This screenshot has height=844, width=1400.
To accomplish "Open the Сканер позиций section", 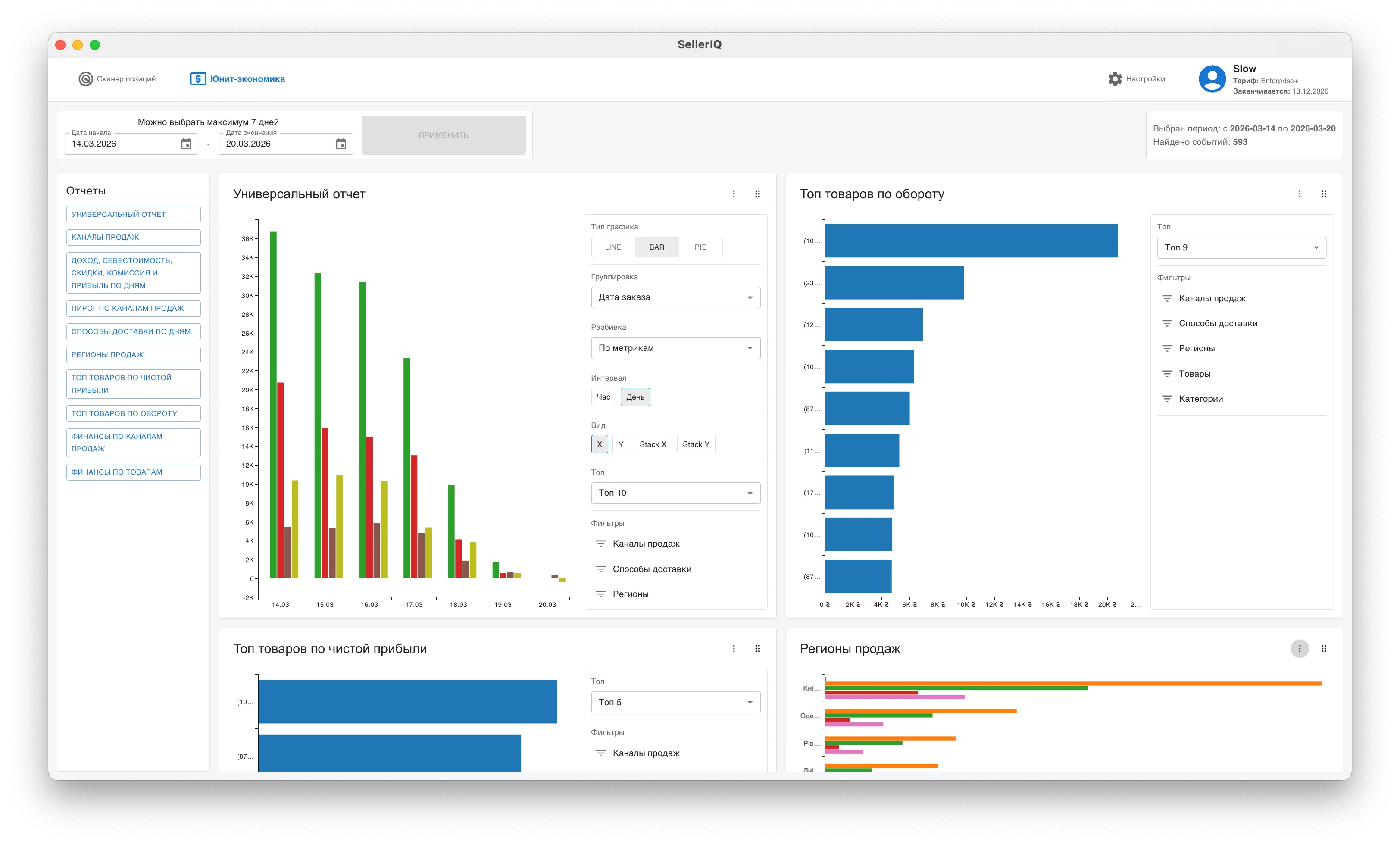I will coord(117,79).
